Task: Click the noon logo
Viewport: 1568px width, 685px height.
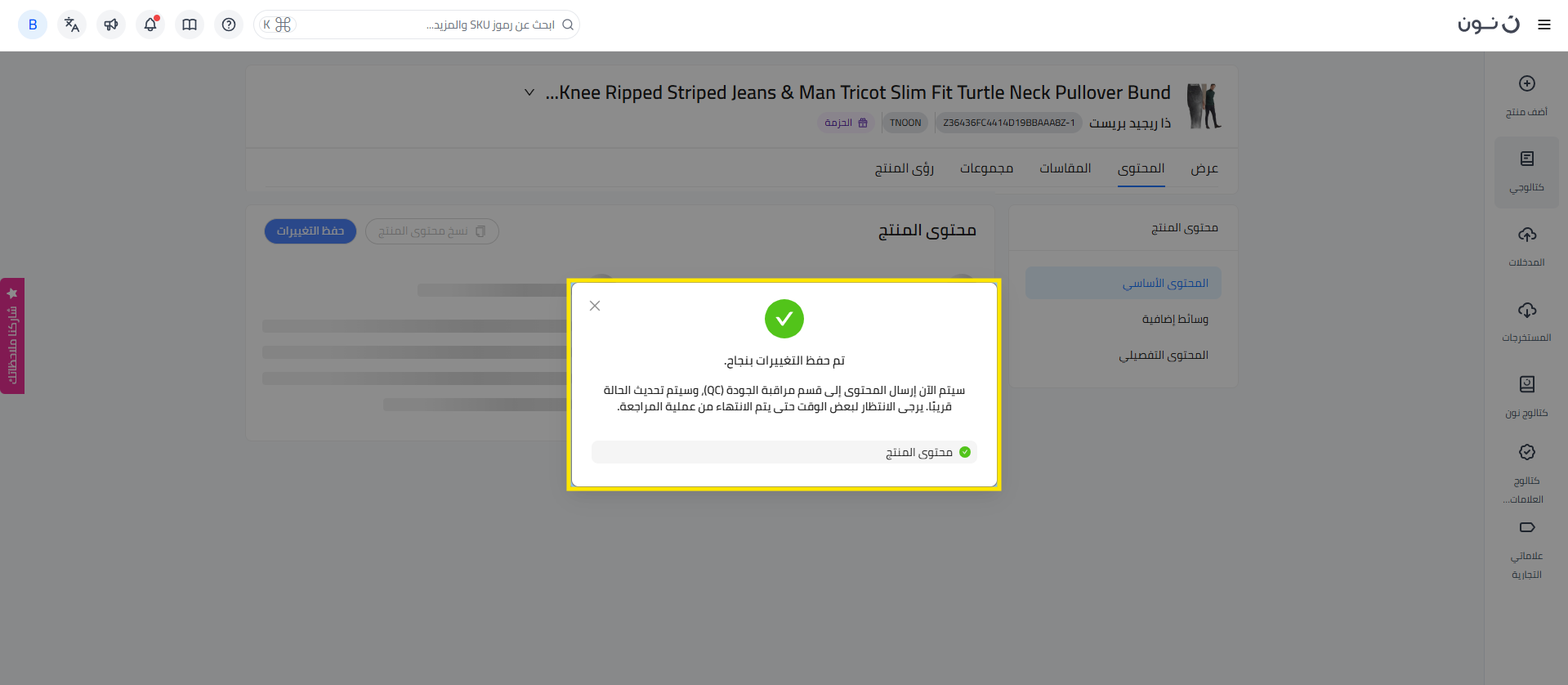Action: (x=1489, y=25)
